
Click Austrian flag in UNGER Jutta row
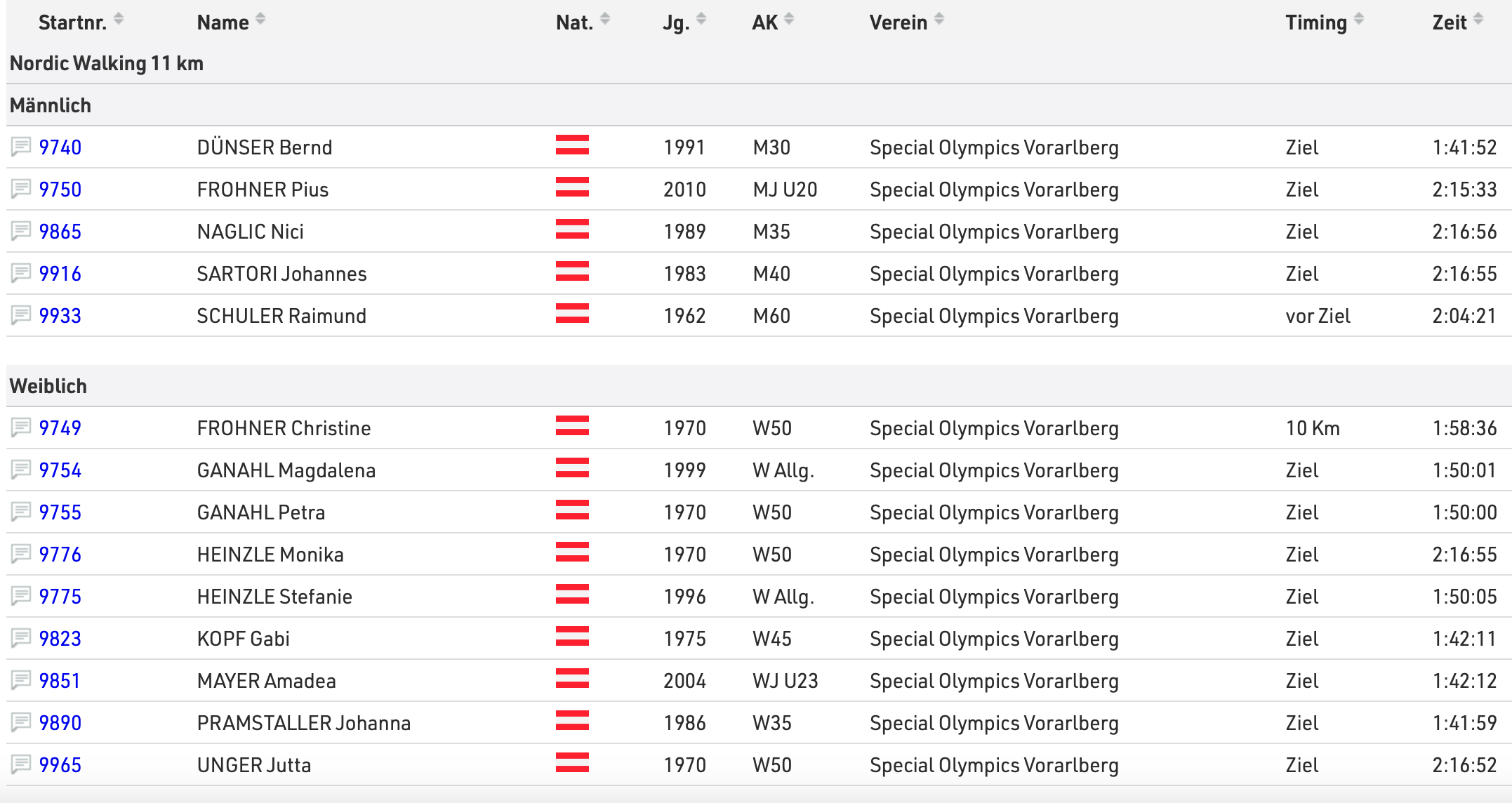coord(572,762)
